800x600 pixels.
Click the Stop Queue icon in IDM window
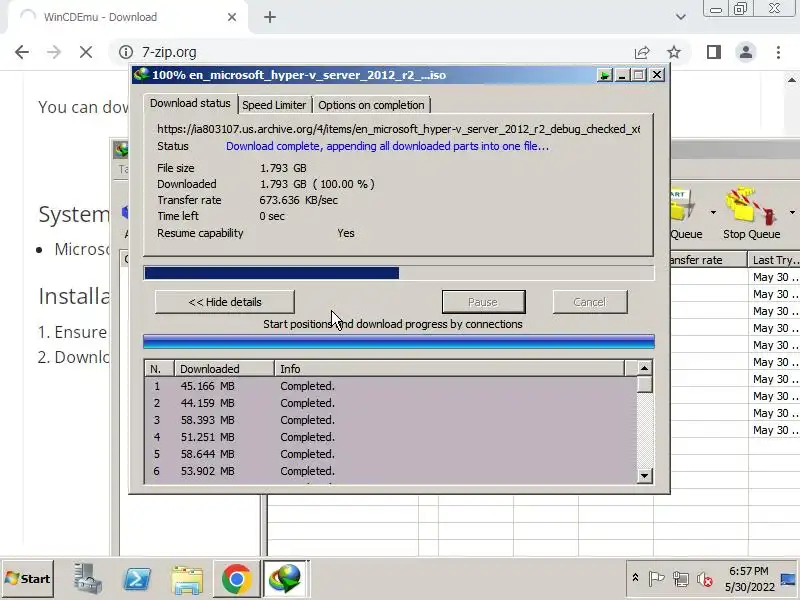coord(751,213)
